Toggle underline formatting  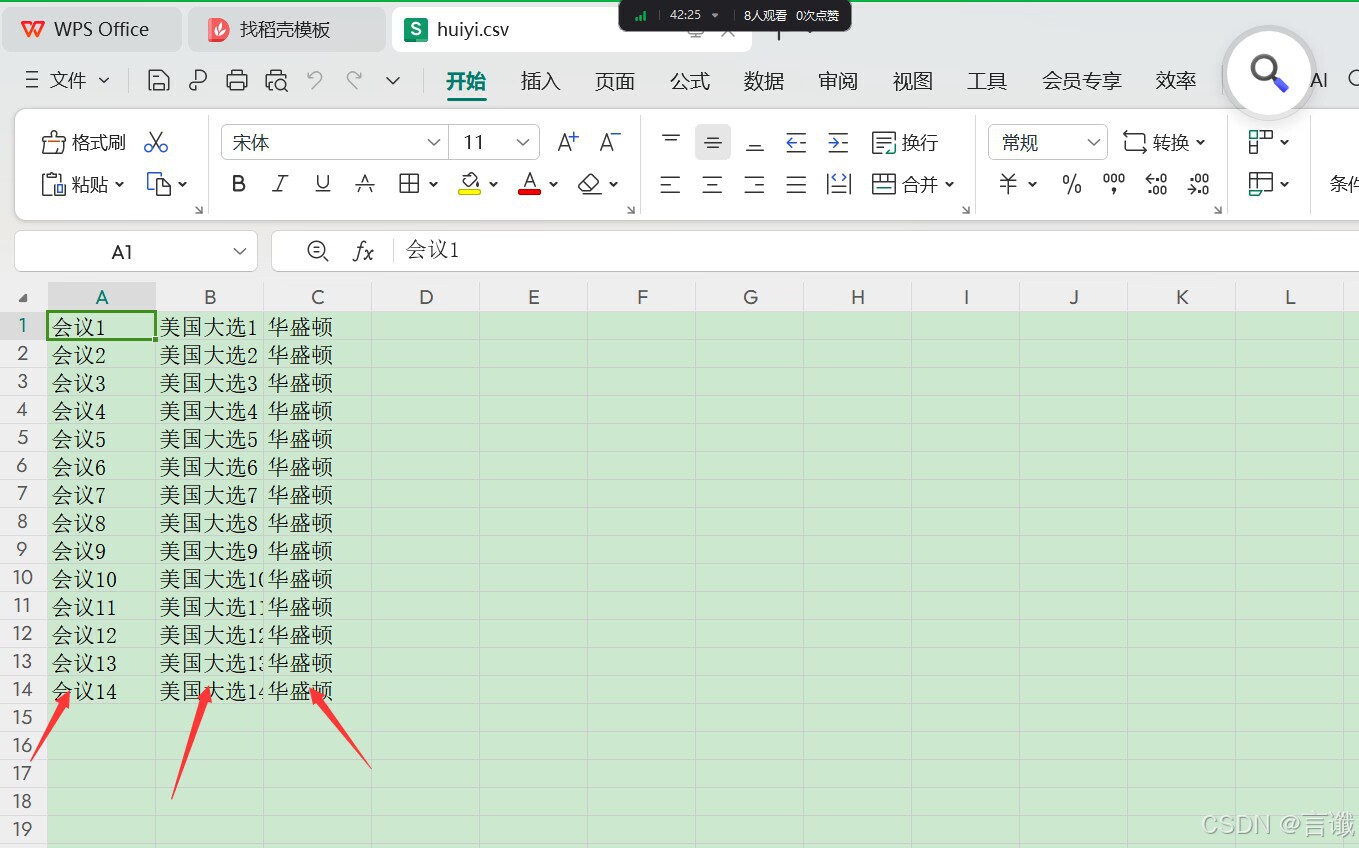click(x=323, y=184)
